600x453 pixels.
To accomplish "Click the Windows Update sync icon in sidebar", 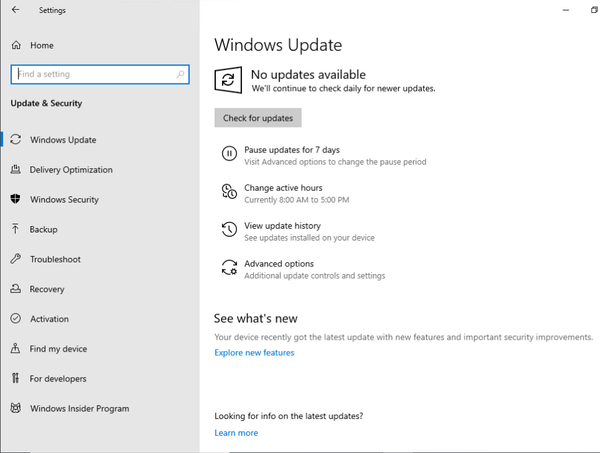I will (x=16, y=139).
